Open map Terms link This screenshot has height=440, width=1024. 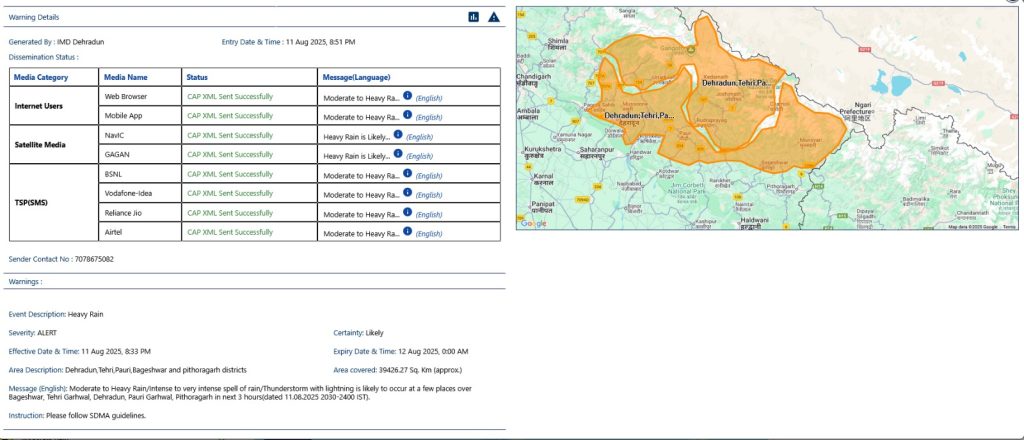[1009, 227]
